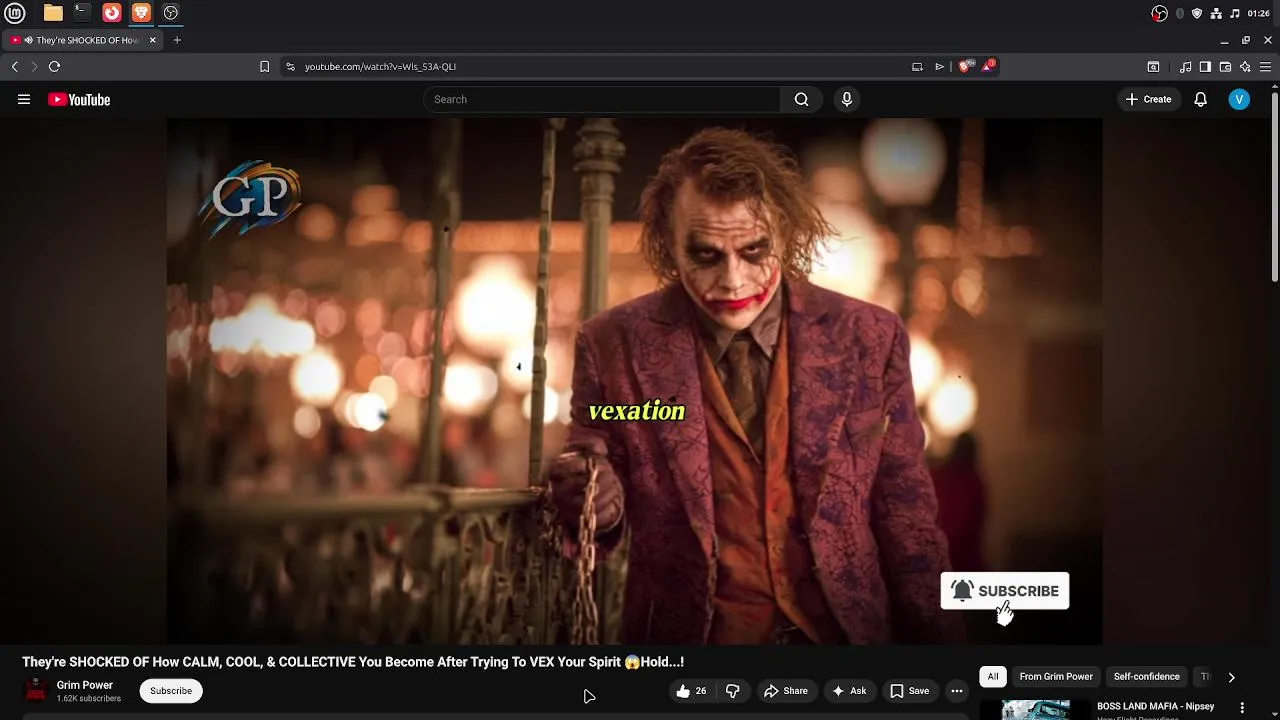Open Grim Power channel name link

point(85,685)
